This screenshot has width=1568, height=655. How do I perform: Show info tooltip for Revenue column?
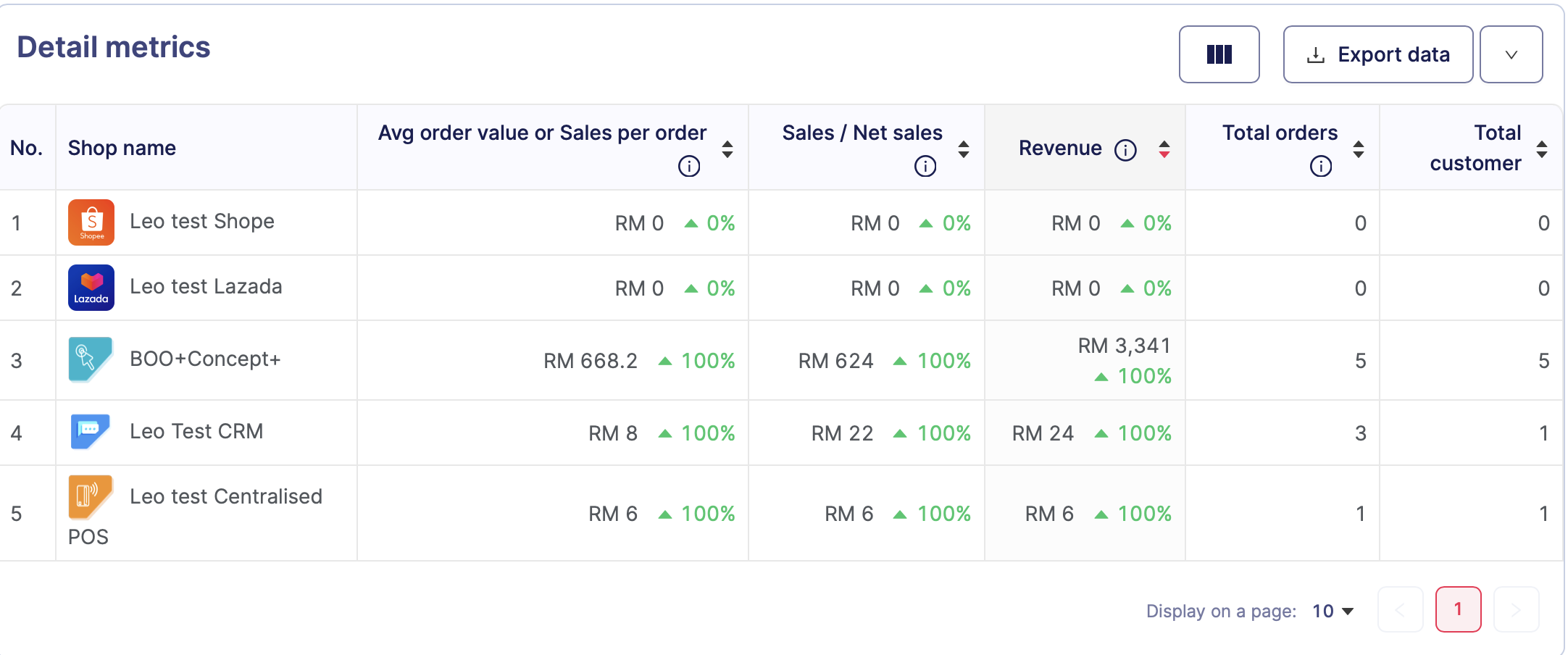pyautogui.click(x=1125, y=150)
